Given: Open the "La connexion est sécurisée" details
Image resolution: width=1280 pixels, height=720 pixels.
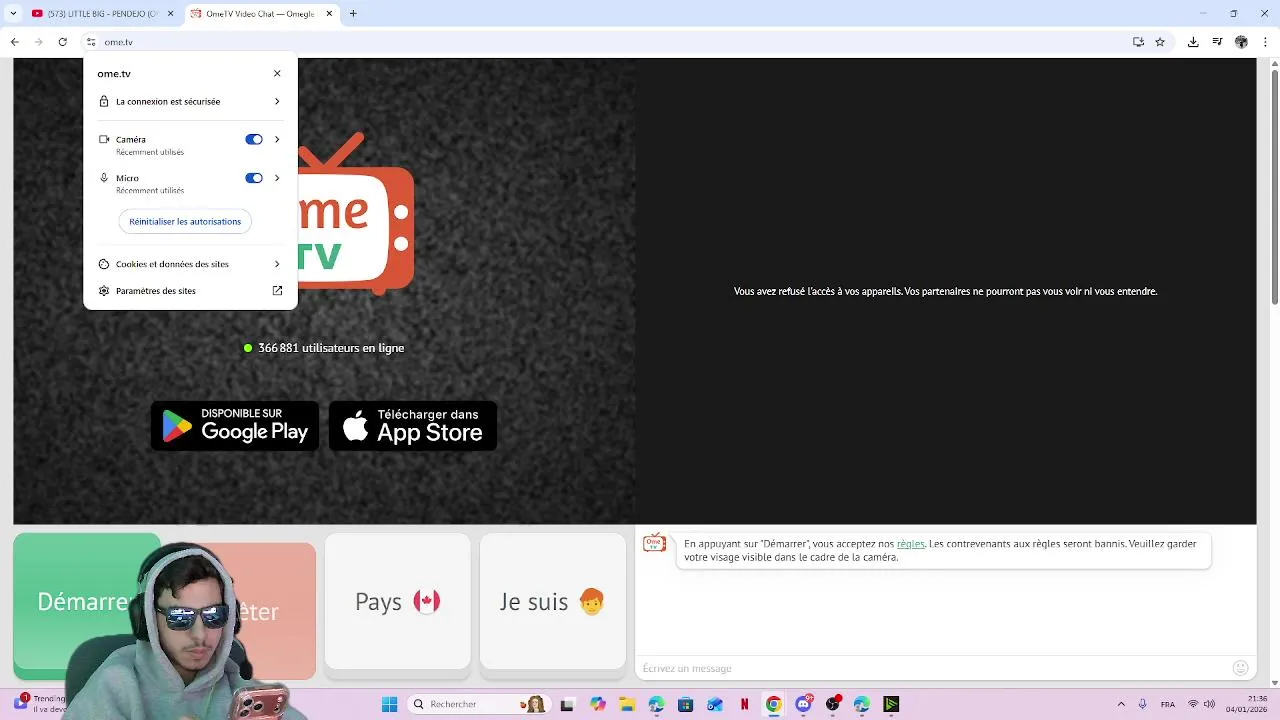Looking at the screenshot, I should [x=190, y=101].
